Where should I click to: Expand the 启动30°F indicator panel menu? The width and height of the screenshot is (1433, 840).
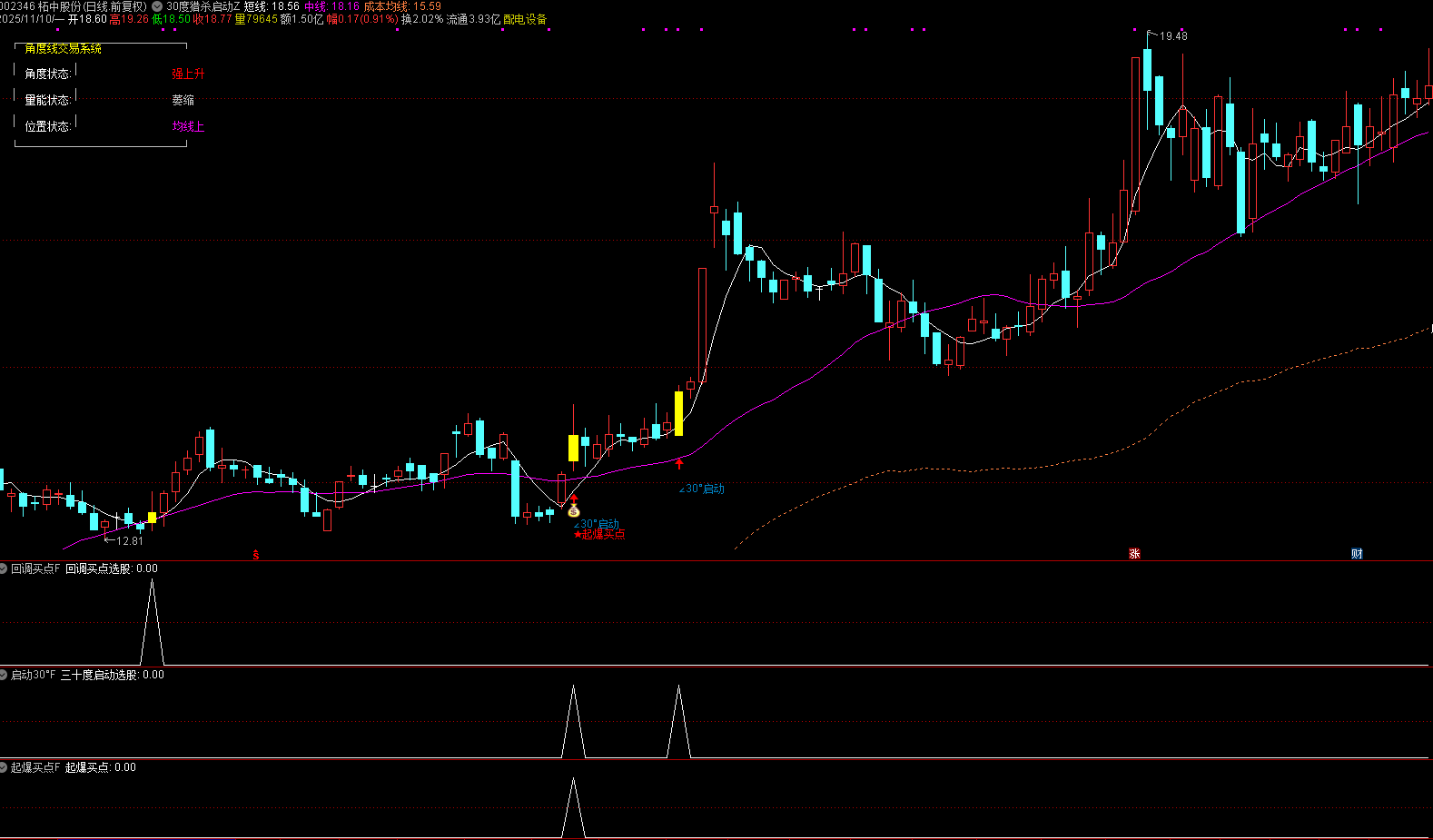click(4, 675)
